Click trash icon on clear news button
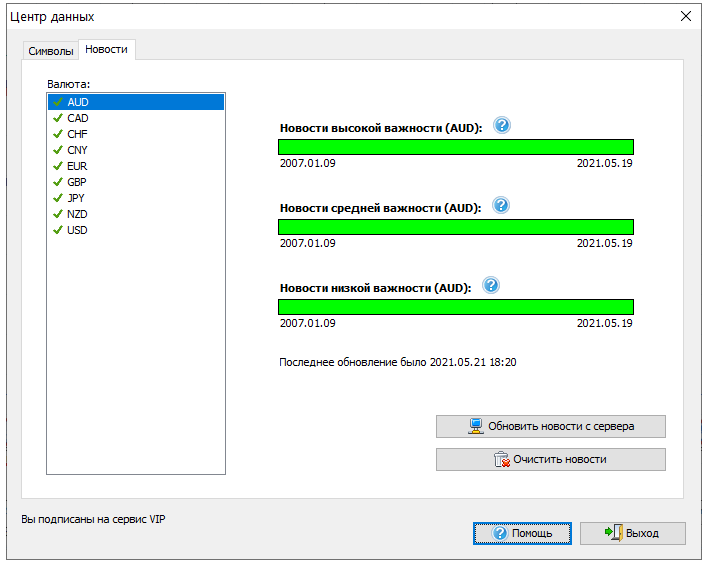The width and height of the screenshot is (709, 566). coord(502,459)
